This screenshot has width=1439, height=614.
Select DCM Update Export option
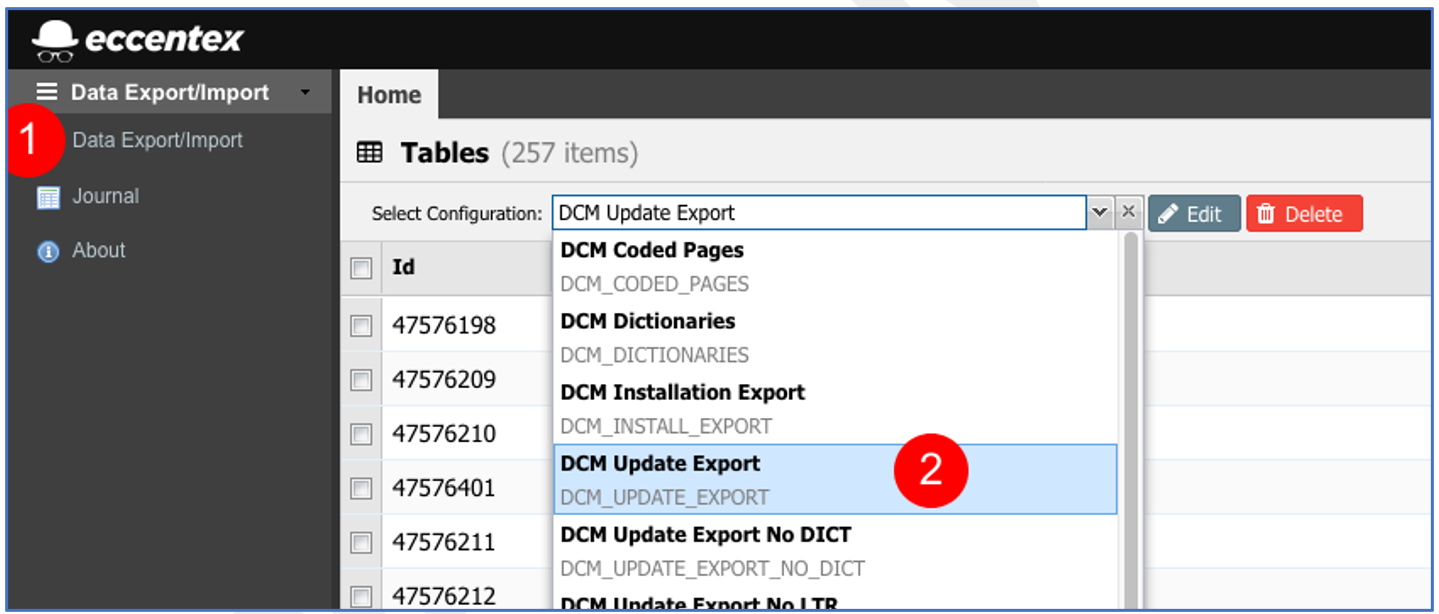(x=835, y=479)
